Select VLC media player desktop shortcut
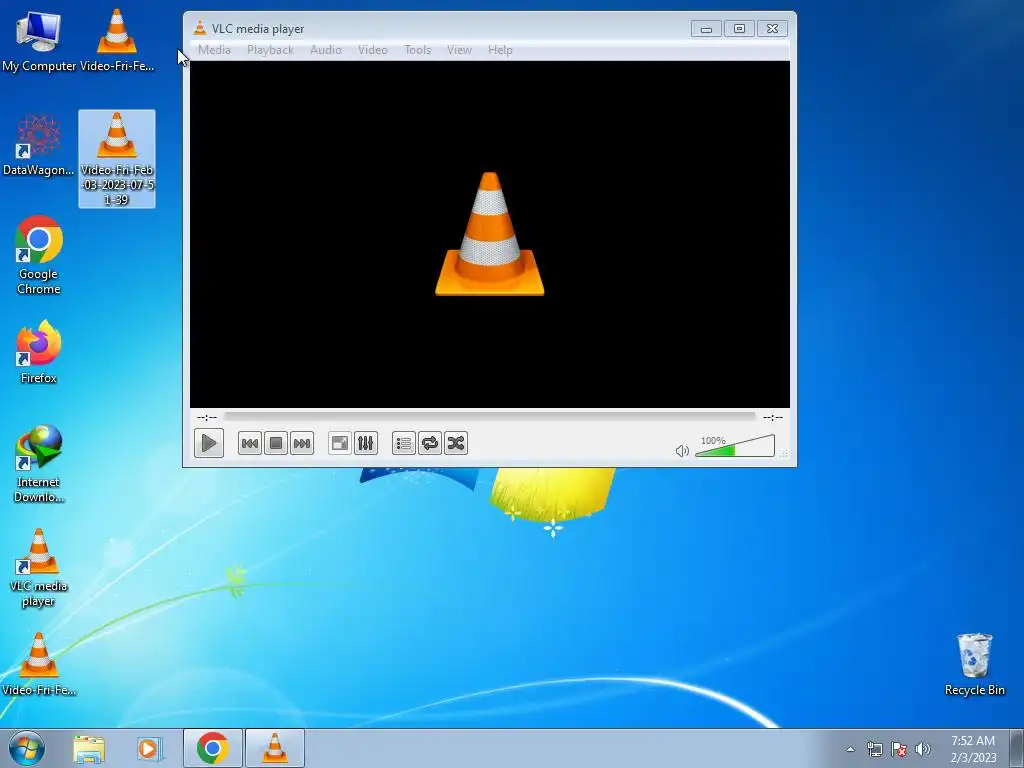1024x768 pixels. coord(39,568)
